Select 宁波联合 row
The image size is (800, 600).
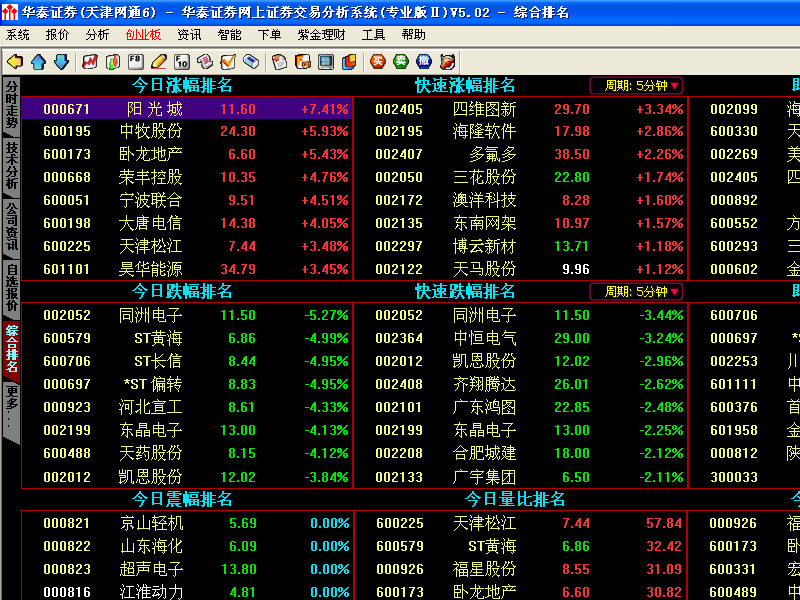tap(187, 200)
